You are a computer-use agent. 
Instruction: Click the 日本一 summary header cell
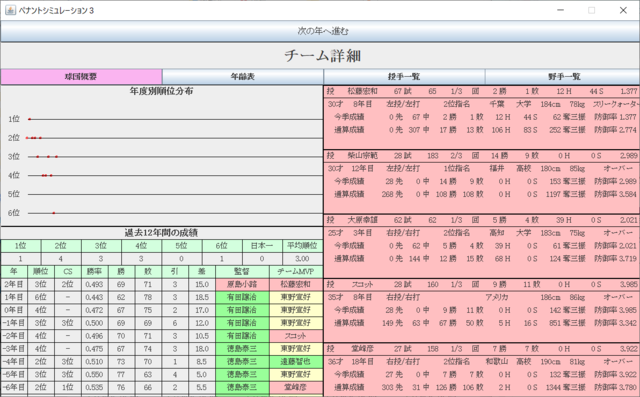(262, 246)
